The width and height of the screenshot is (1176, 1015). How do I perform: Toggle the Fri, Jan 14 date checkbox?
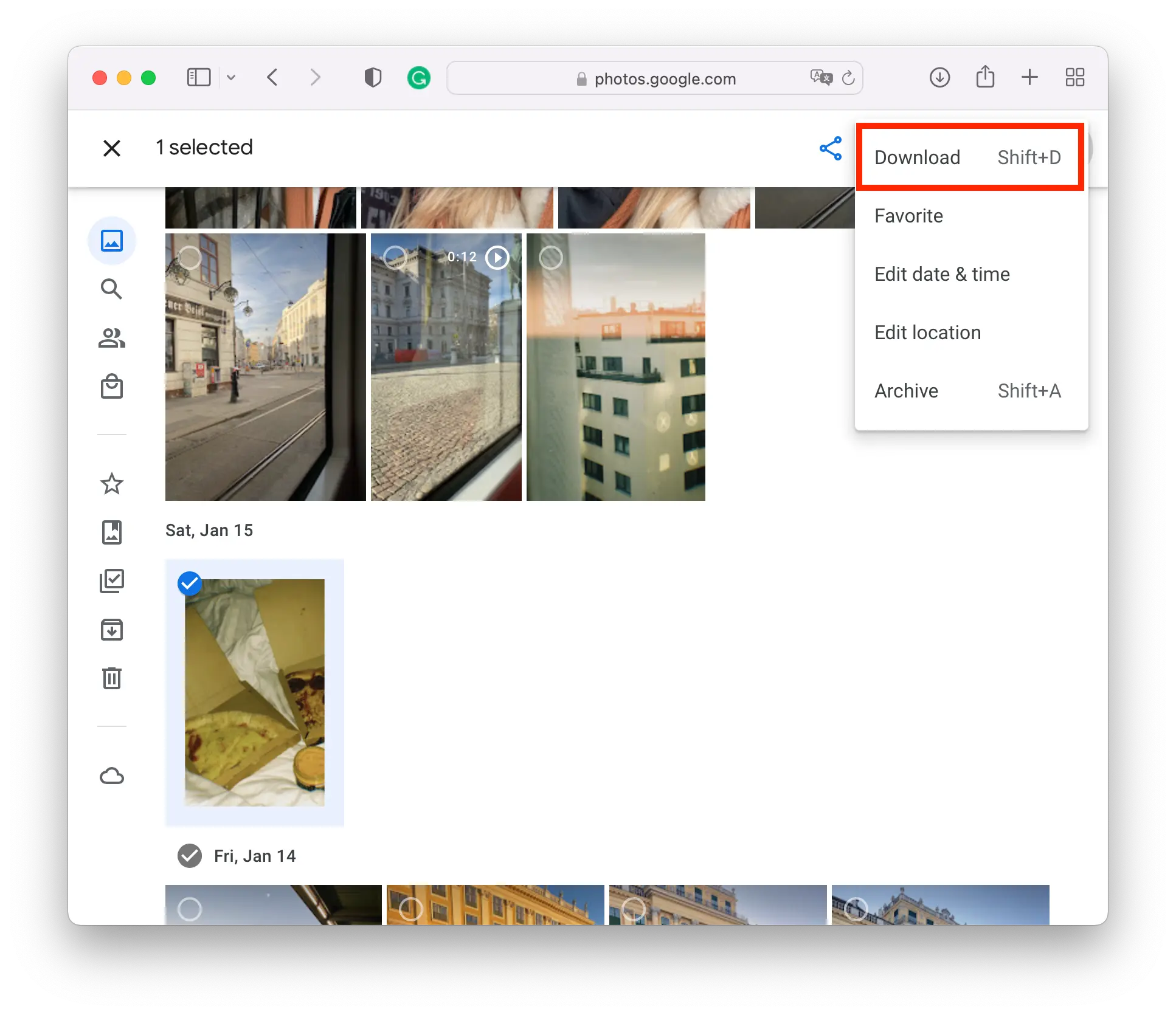[190, 856]
